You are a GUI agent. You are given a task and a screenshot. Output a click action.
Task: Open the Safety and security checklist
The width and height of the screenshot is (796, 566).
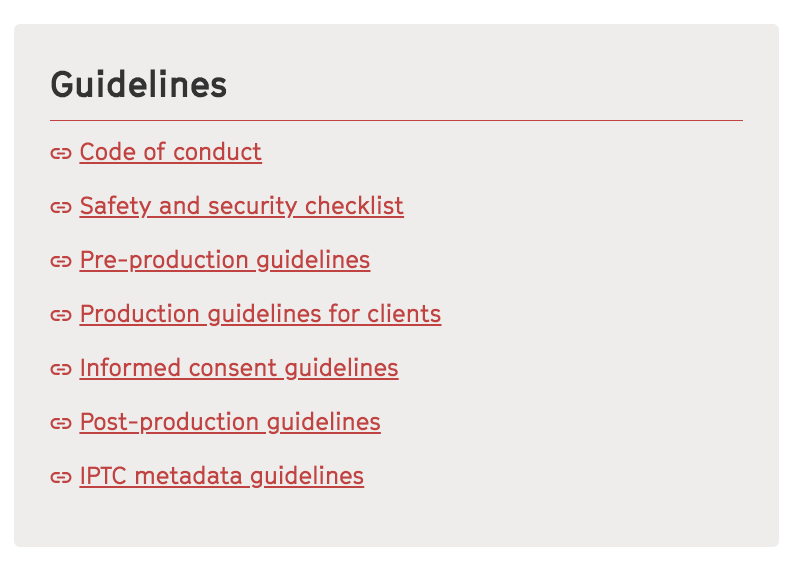242,206
